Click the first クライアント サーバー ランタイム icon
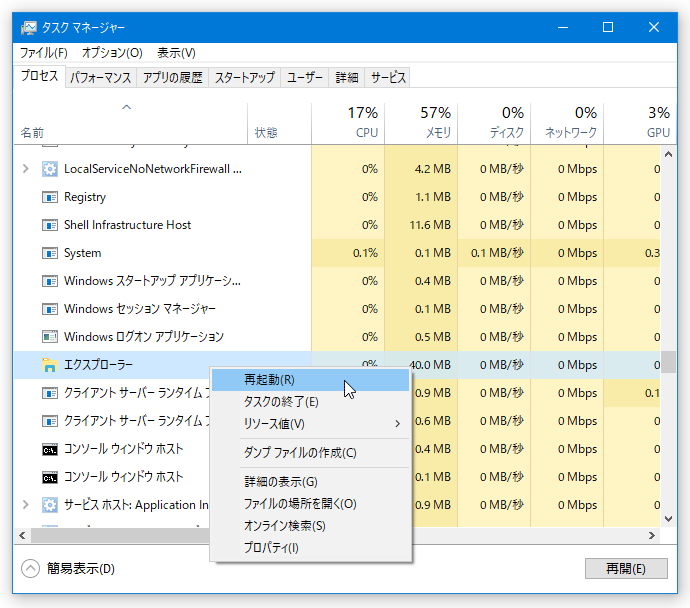Viewport: 690px width, 608px height. [50, 393]
